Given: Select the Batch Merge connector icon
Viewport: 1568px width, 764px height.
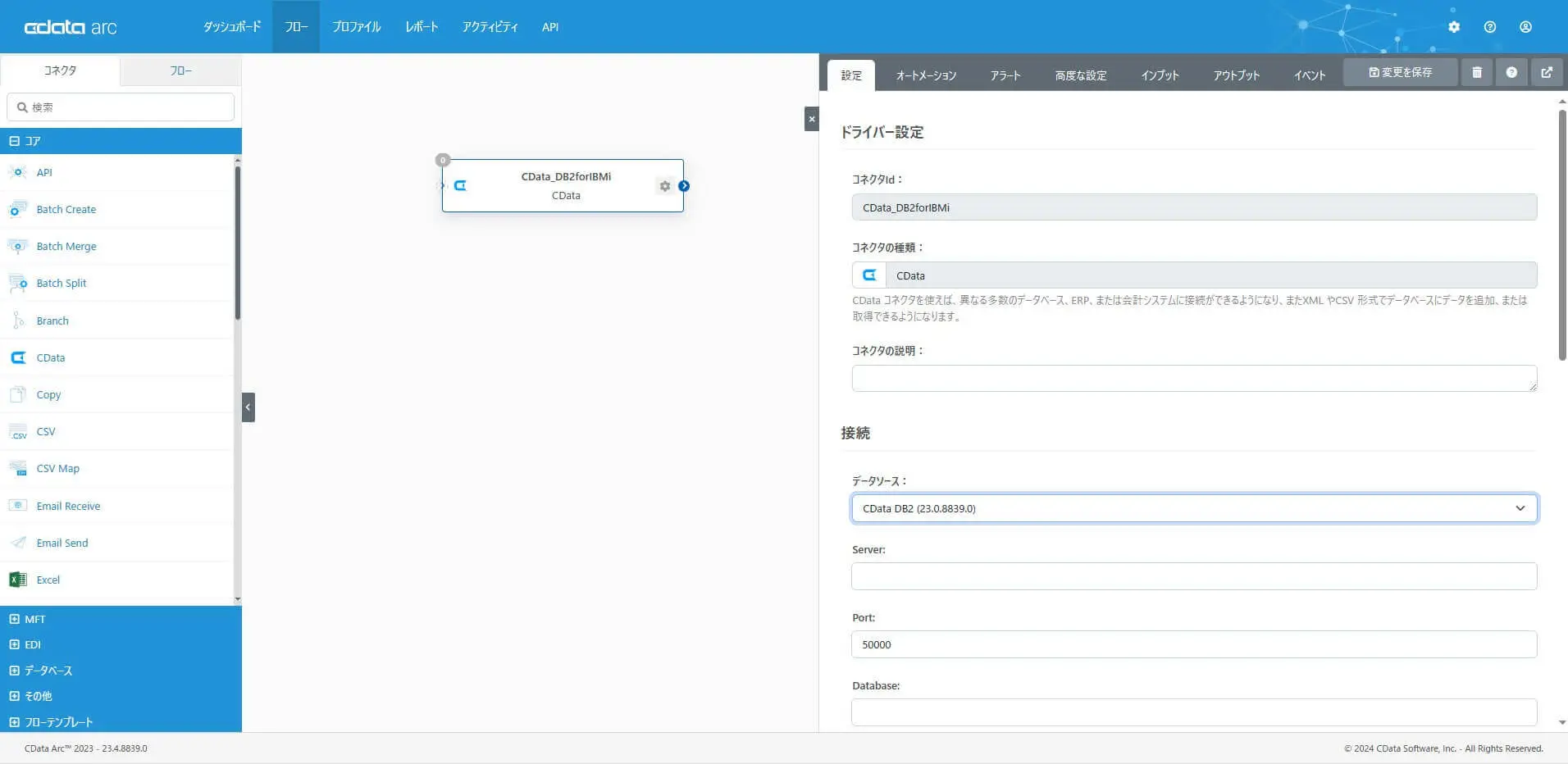Looking at the screenshot, I should [17, 246].
